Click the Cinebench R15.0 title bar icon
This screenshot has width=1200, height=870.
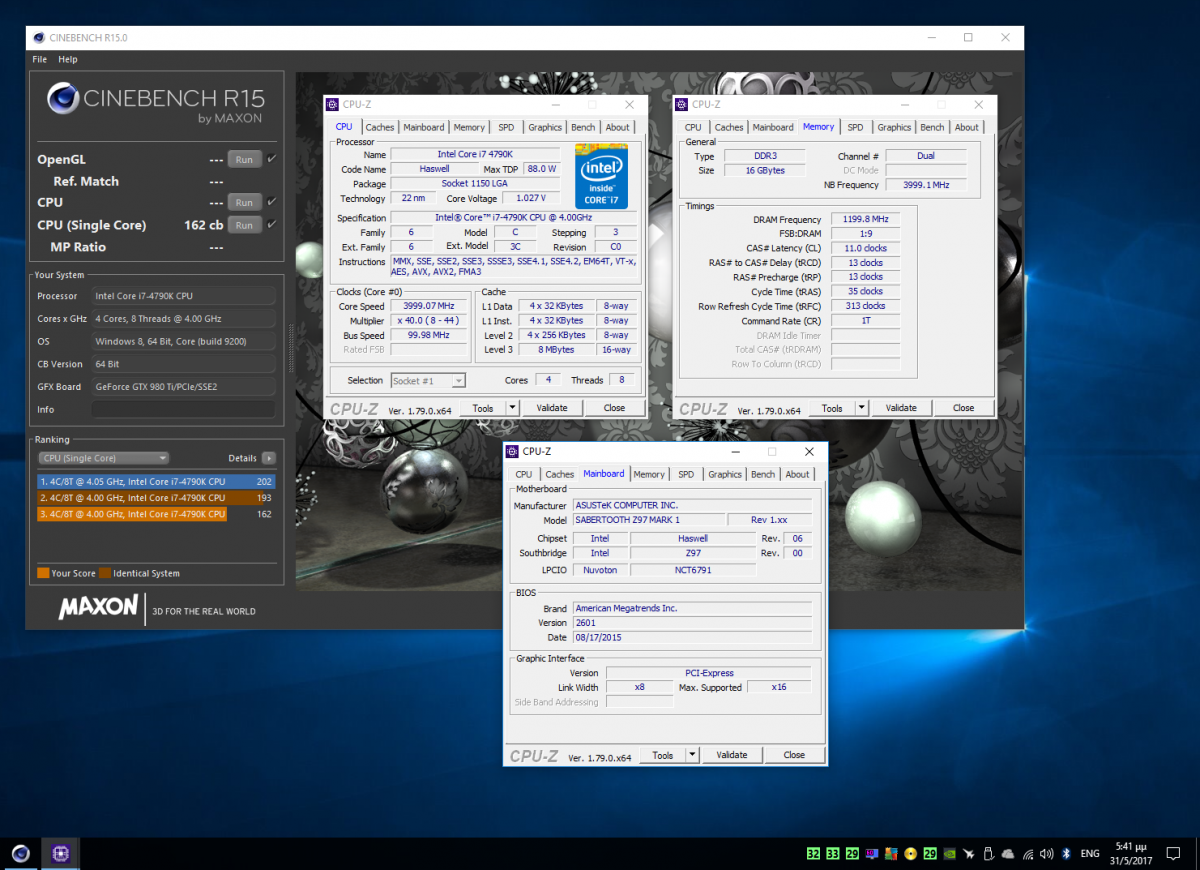(39, 38)
